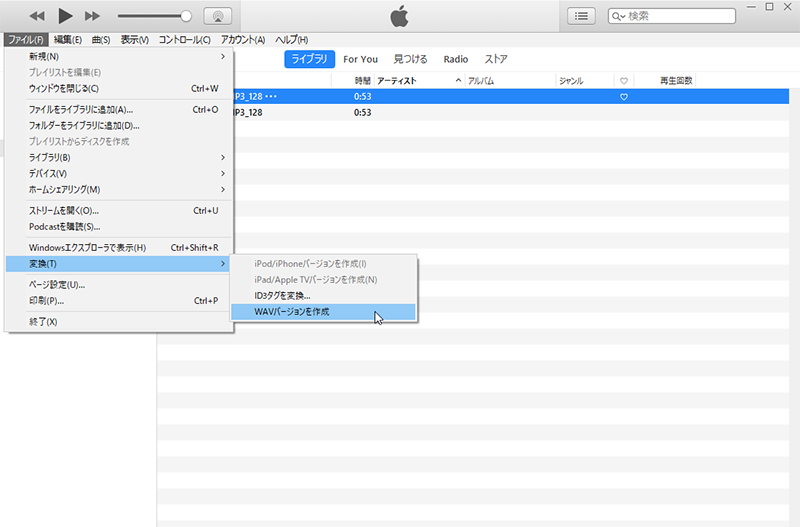
Task: Open the 曲(S) menu
Action: coord(101,40)
